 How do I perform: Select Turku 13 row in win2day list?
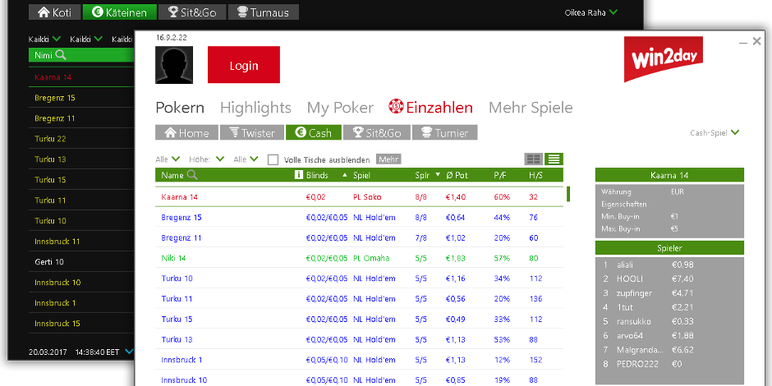(359, 340)
